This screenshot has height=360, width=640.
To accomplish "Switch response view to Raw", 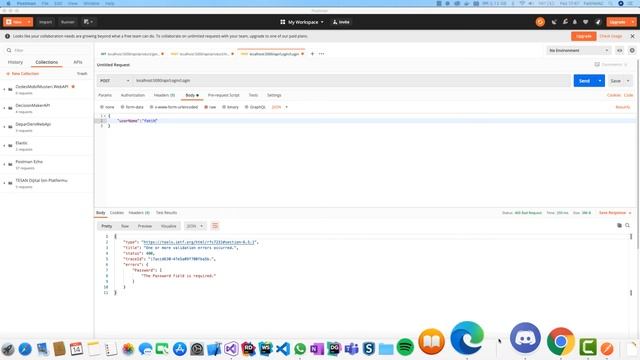I will (x=125, y=226).
